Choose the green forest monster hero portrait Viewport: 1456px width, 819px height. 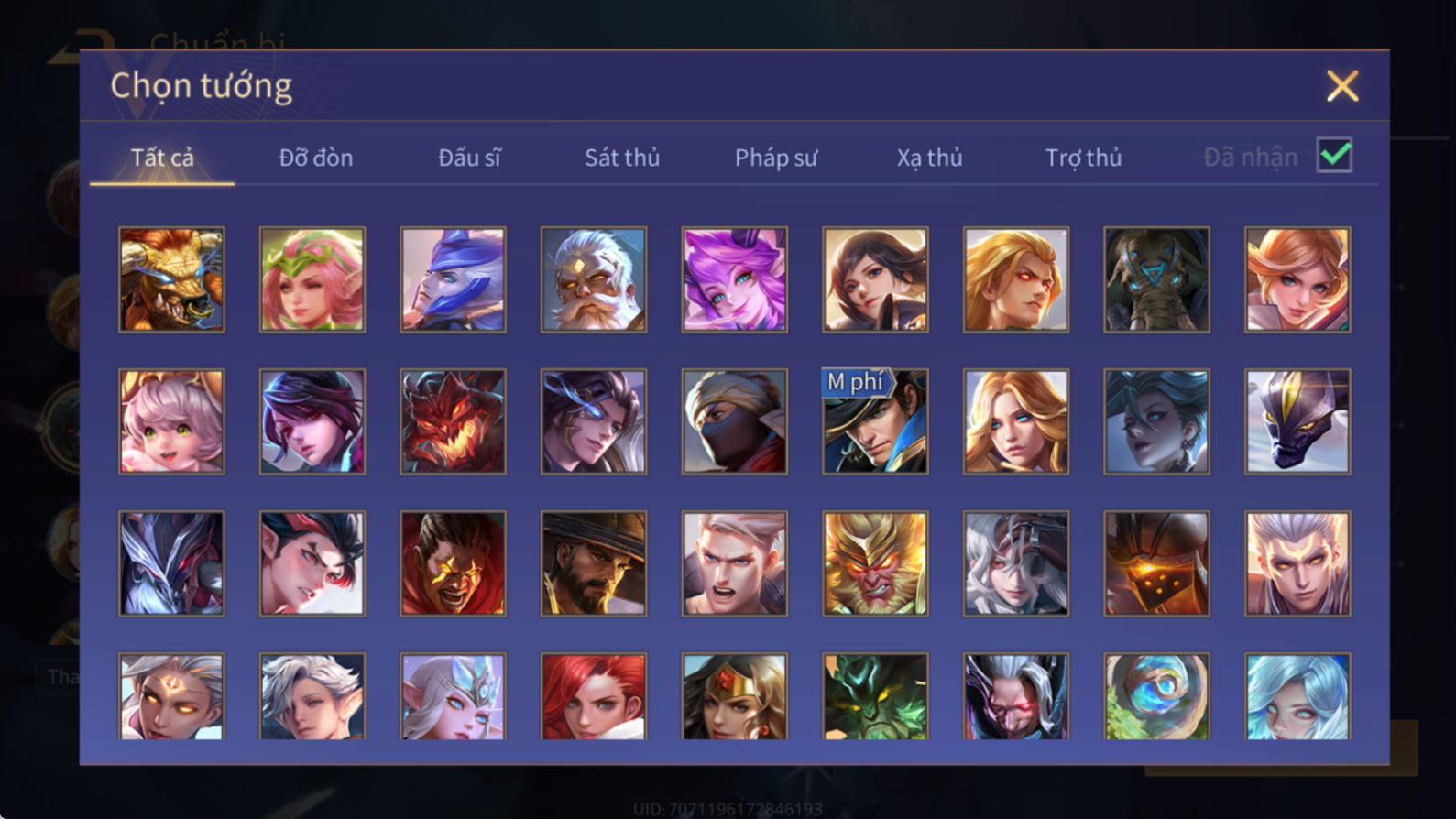(x=875, y=696)
